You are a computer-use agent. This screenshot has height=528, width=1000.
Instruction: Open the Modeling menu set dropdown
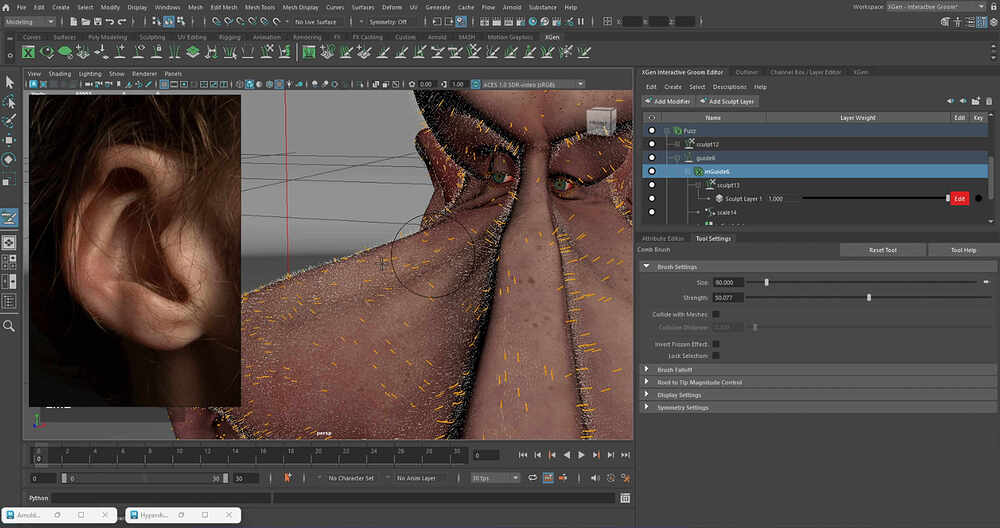(30, 21)
